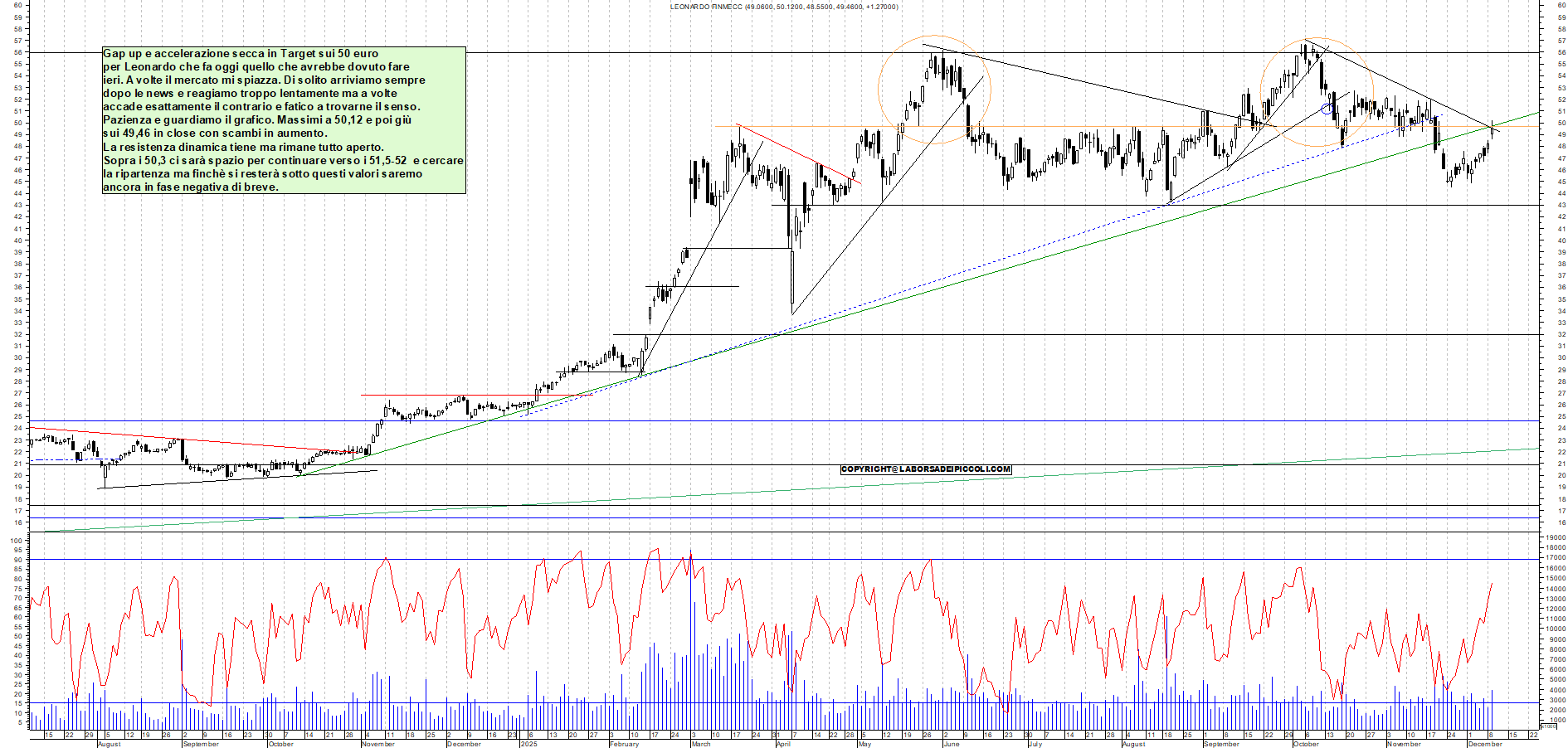Click the November label left of December 2024
Viewport: 1568px width, 748px height.
coord(377,744)
